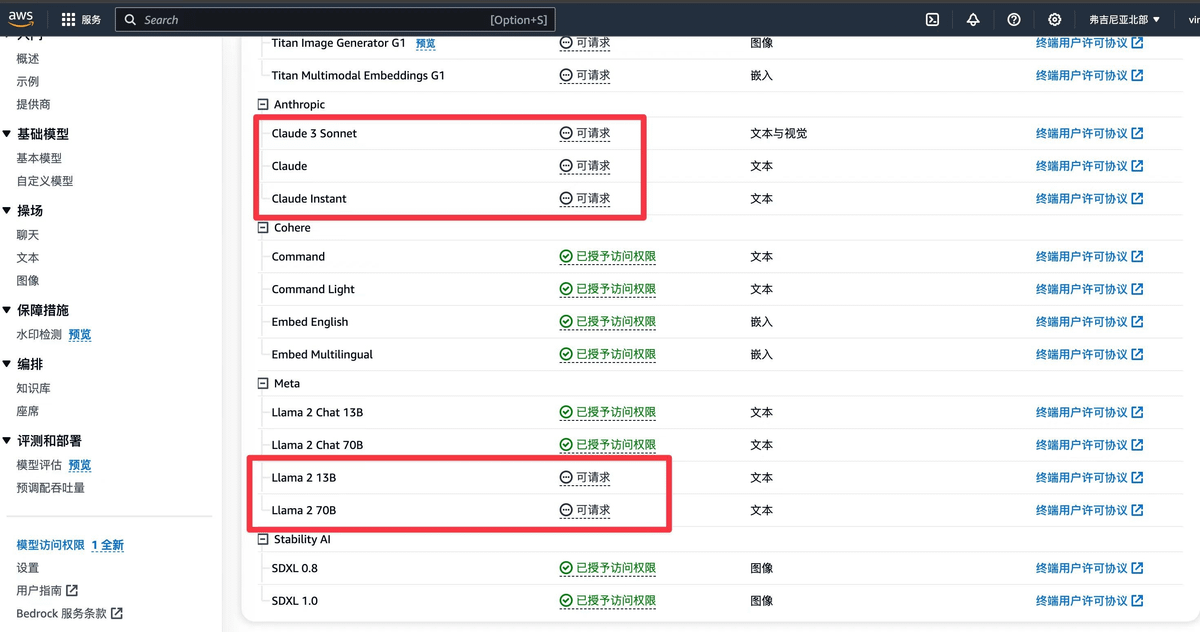The image size is (1200, 632).
Task: Open the 服务 services grid menu
Action: coord(81,20)
